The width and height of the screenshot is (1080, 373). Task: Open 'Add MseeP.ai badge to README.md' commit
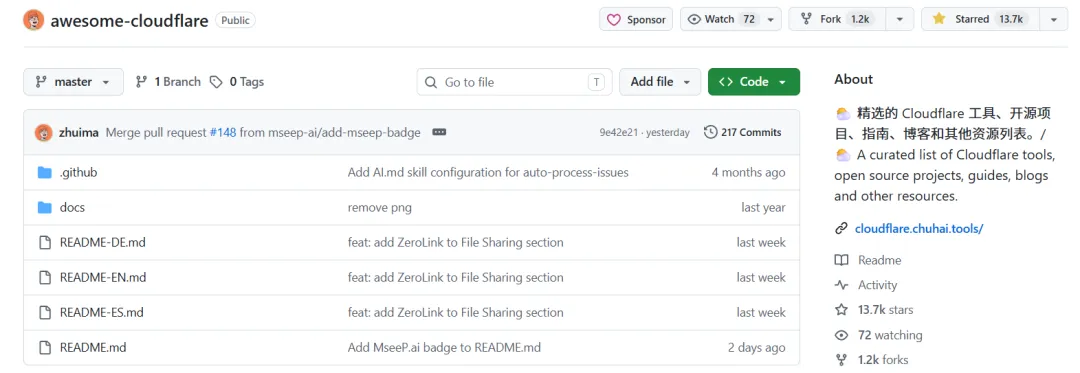(444, 348)
